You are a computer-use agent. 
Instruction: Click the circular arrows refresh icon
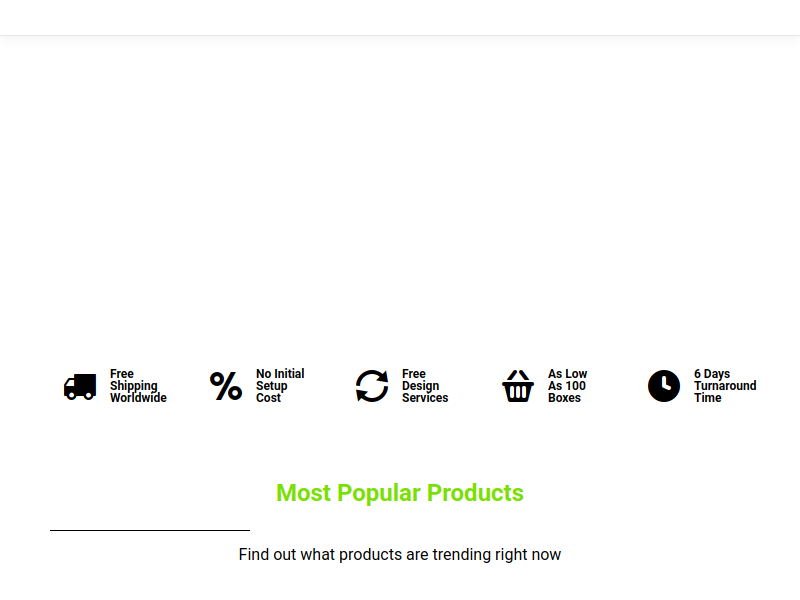[x=372, y=386]
